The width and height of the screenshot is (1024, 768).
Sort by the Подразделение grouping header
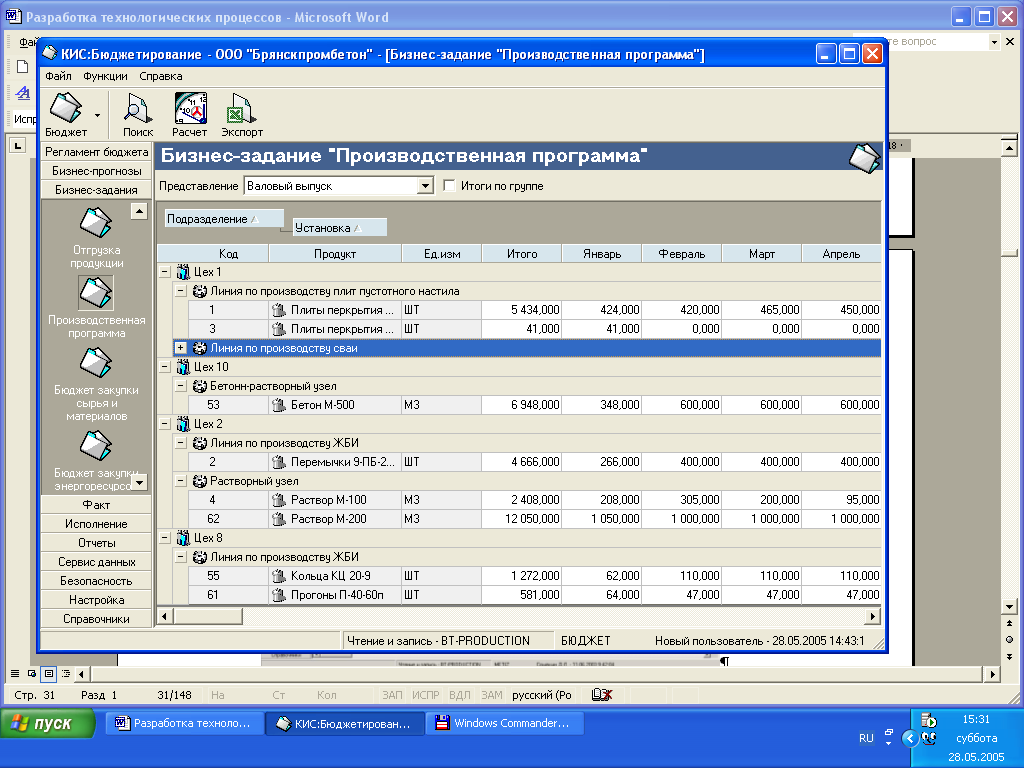click(224, 219)
